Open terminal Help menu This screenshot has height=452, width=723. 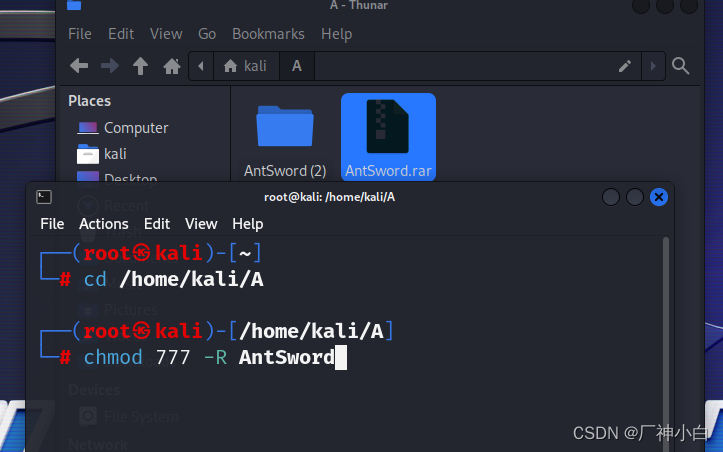point(248,224)
